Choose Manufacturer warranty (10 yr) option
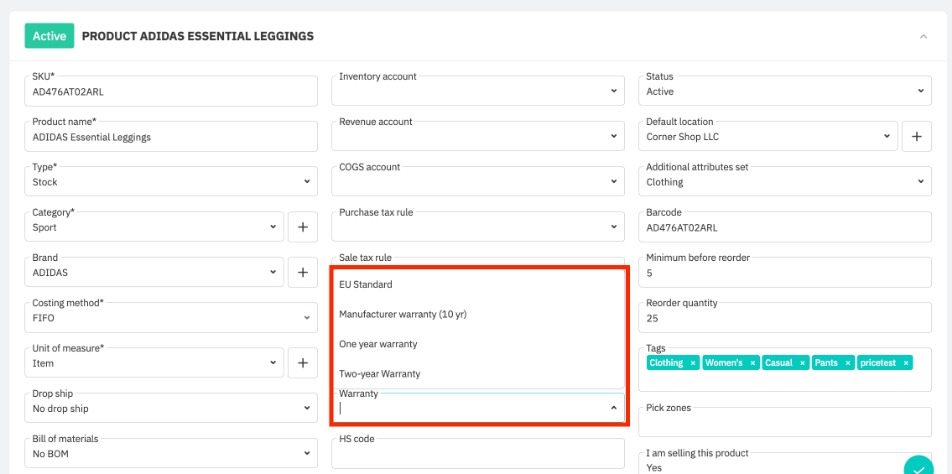The width and height of the screenshot is (952, 474). (x=403, y=314)
